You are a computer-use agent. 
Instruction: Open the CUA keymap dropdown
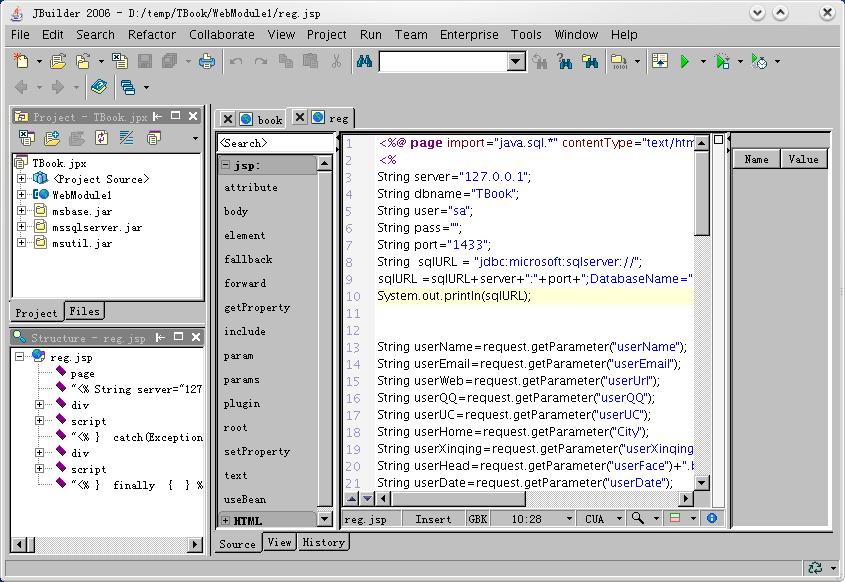coord(617,519)
